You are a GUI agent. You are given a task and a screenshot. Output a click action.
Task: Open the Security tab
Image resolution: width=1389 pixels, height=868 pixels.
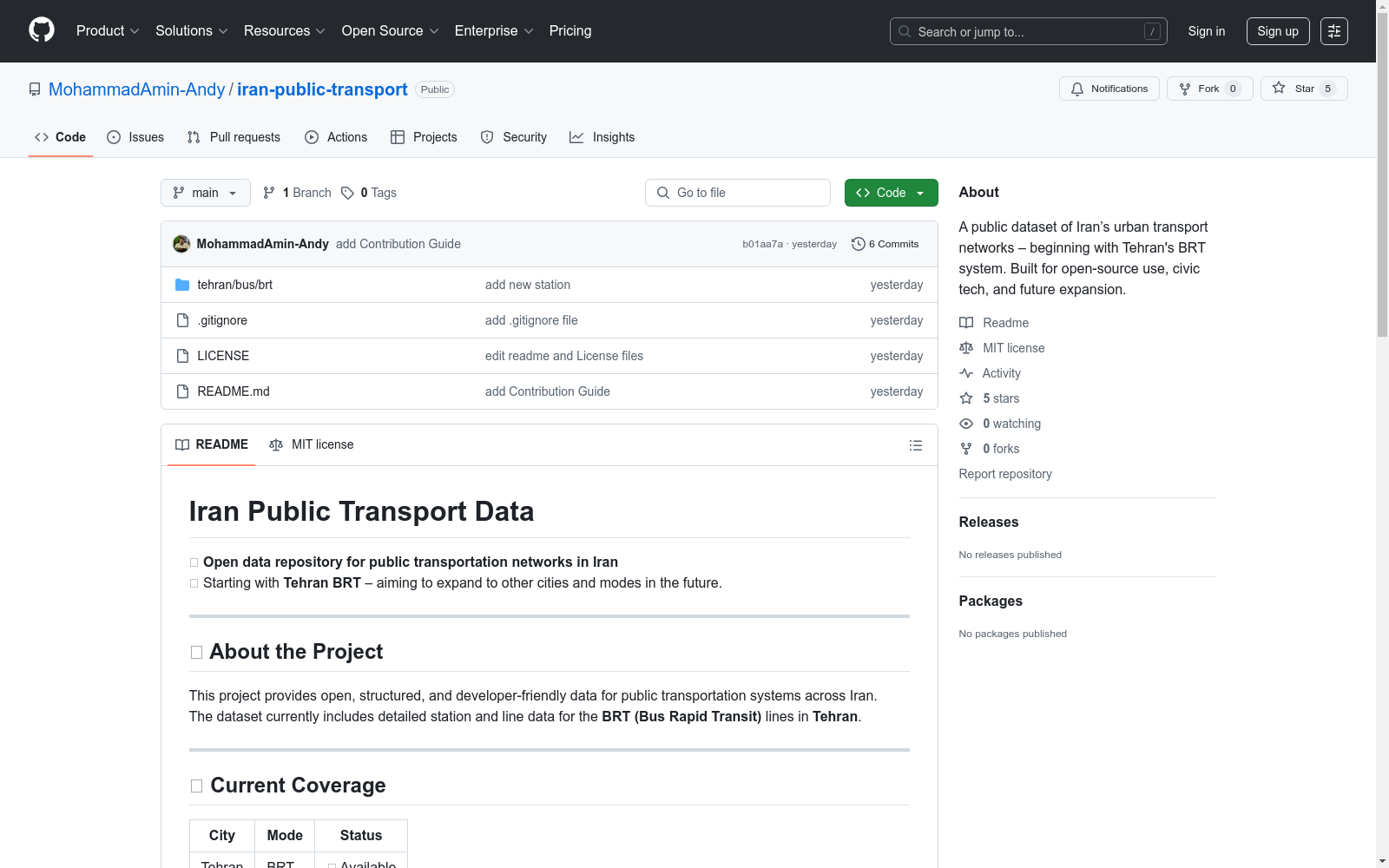pos(514,137)
